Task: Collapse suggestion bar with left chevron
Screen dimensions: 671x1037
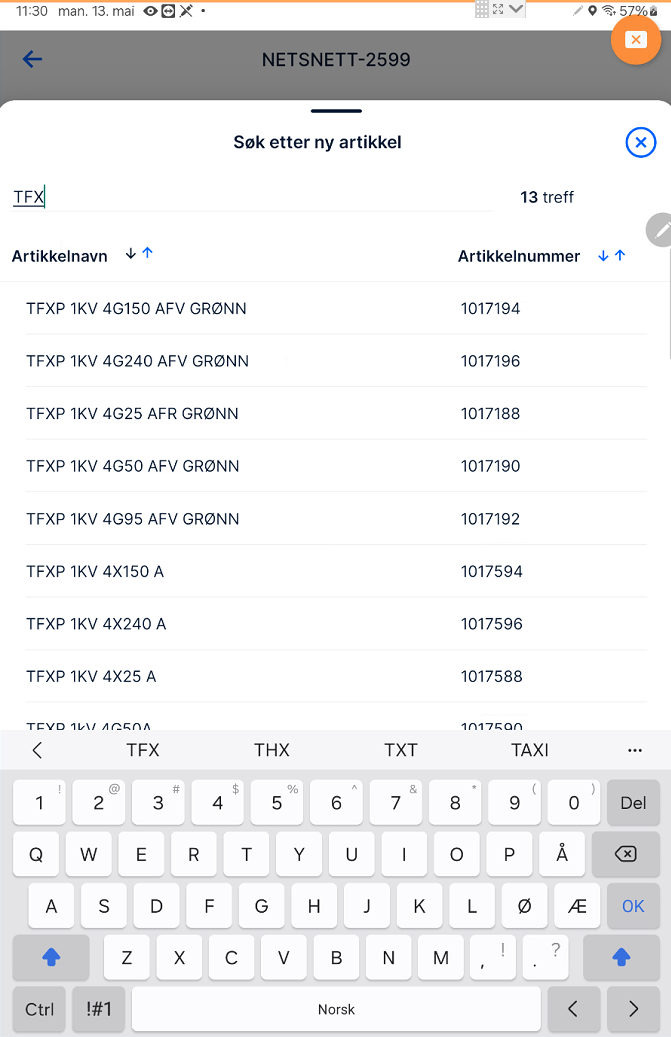Action: (x=37, y=750)
